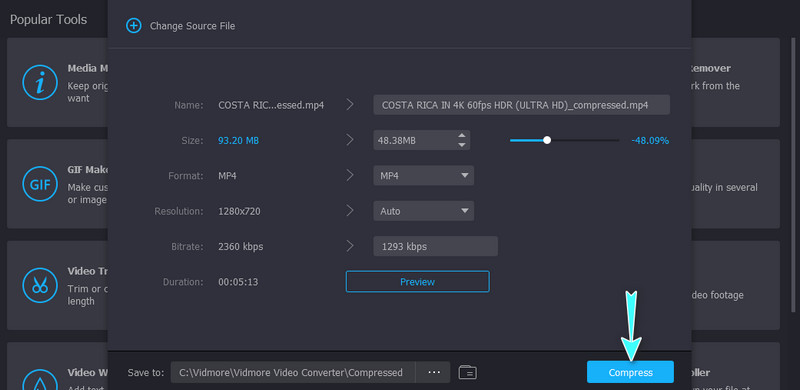
Task: Click the Change Source File plus icon
Action: [x=134, y=26]
